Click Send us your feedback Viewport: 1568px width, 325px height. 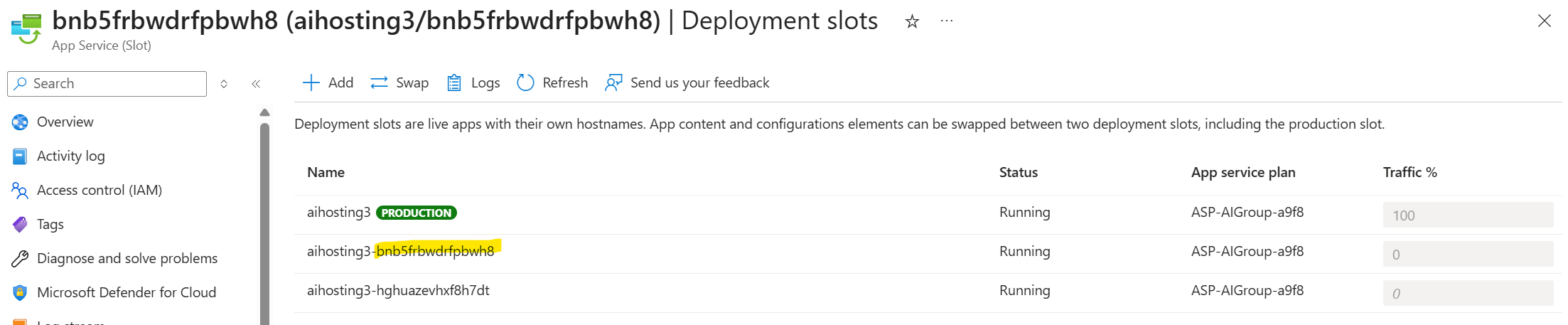[x=700, y=82]
